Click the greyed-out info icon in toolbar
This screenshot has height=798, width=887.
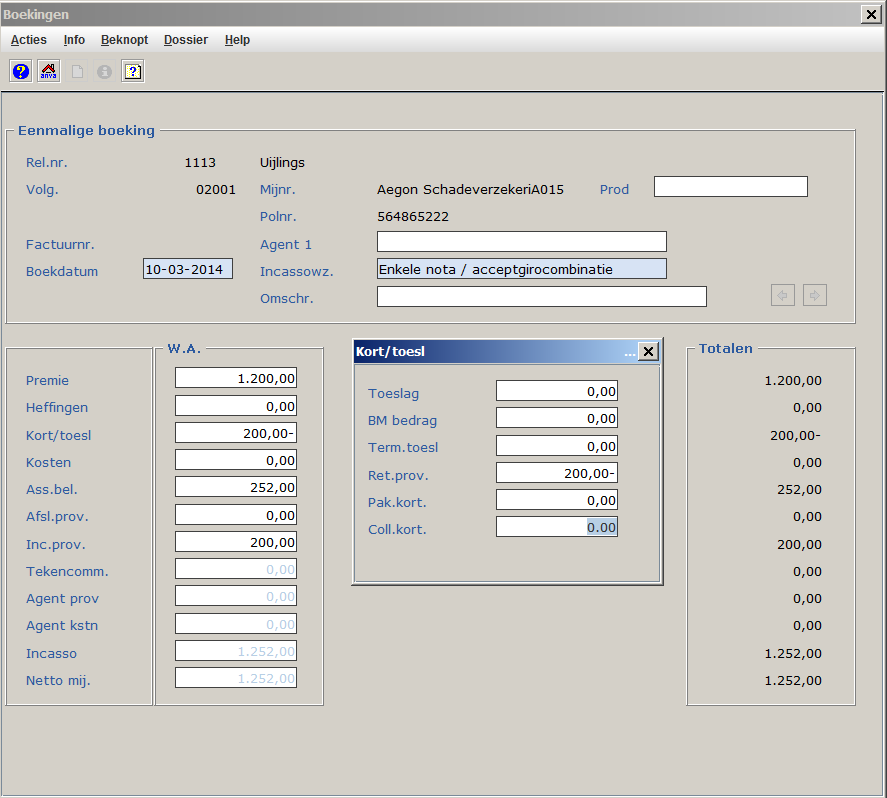tap(104, 71)
